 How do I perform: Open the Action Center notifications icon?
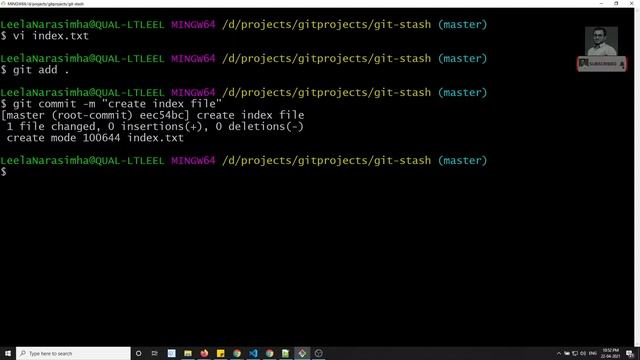[630, 353]
